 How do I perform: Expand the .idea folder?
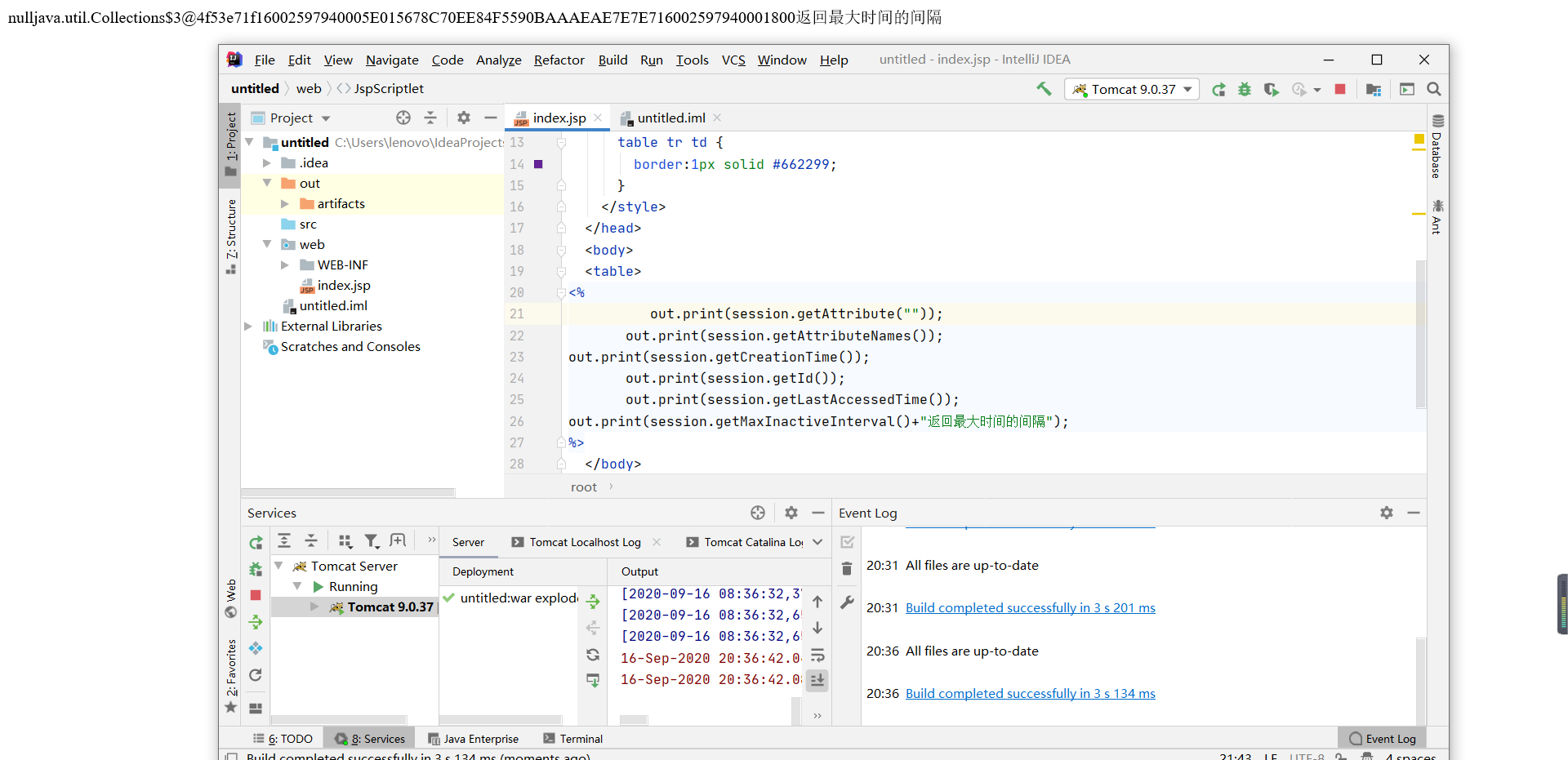click(266, 162)
